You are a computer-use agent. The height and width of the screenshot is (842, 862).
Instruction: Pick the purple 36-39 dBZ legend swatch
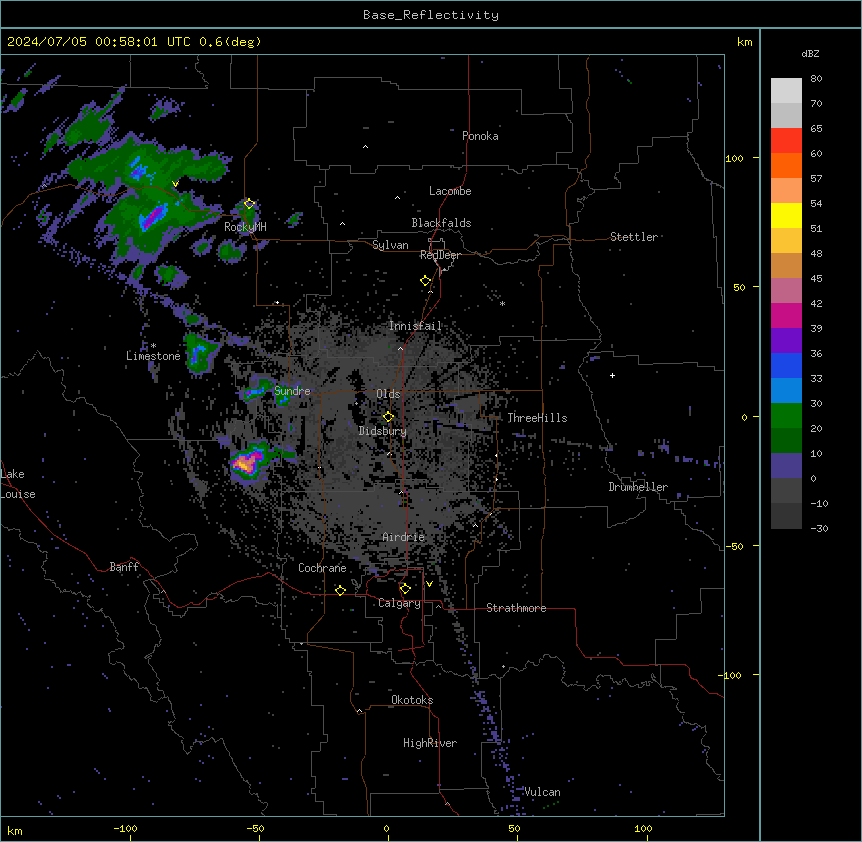coord(786,341)
